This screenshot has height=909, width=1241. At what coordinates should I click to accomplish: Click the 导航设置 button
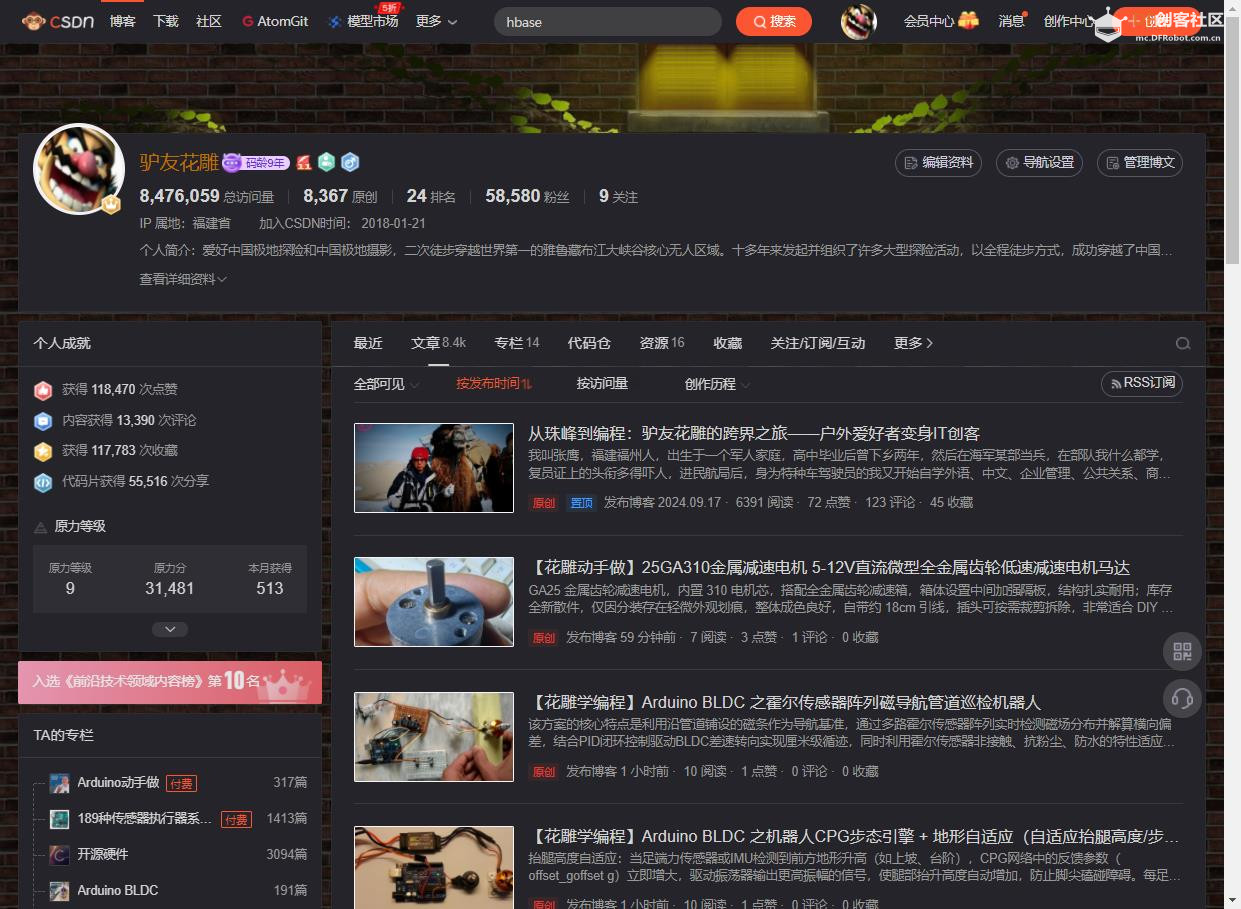coord(1039,163)
